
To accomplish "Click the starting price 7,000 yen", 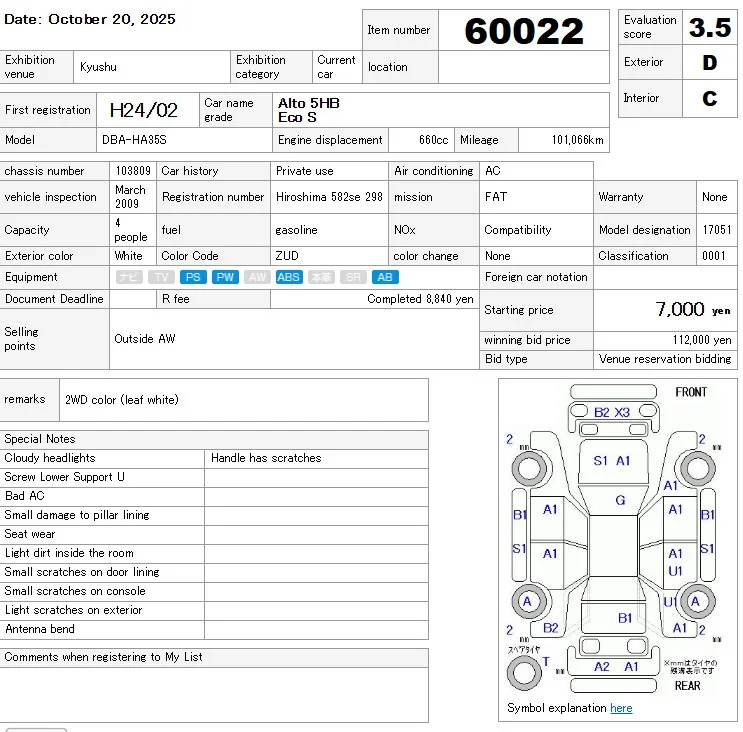I will click(693, 309).
